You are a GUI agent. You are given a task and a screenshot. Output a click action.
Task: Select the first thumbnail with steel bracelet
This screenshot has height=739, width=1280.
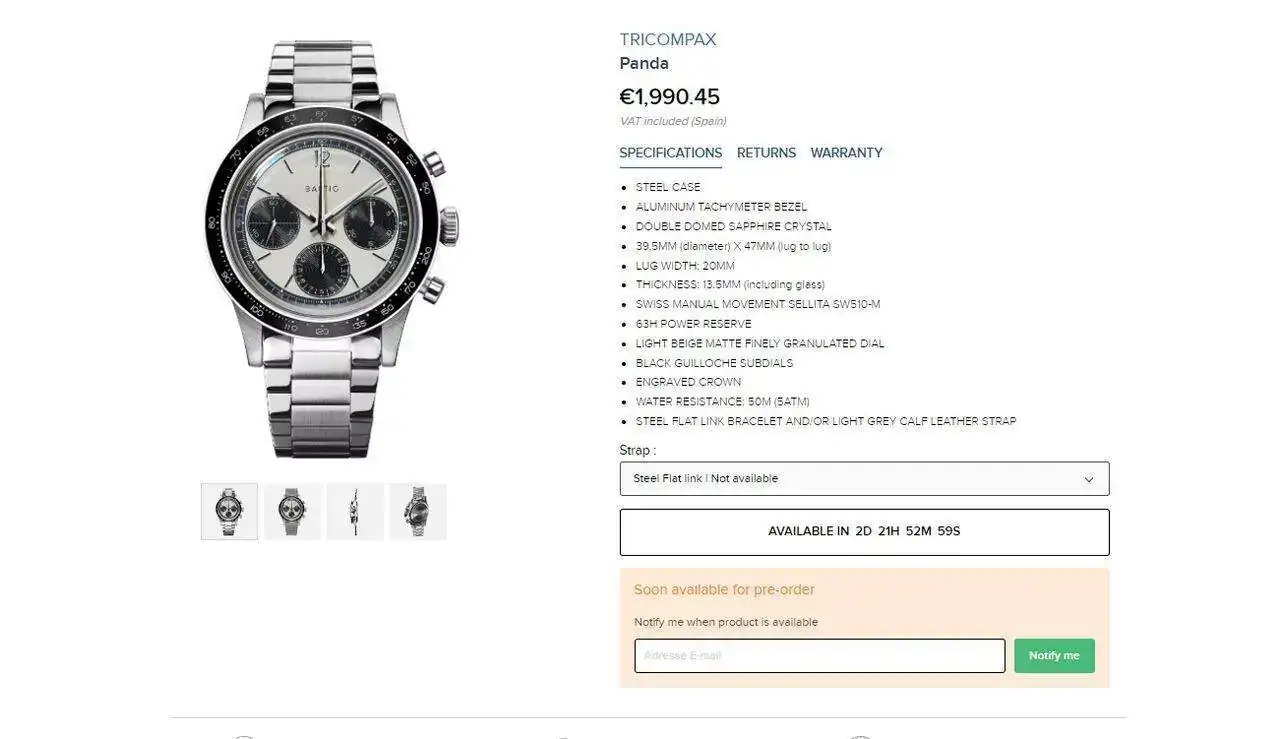pos(229,512)
